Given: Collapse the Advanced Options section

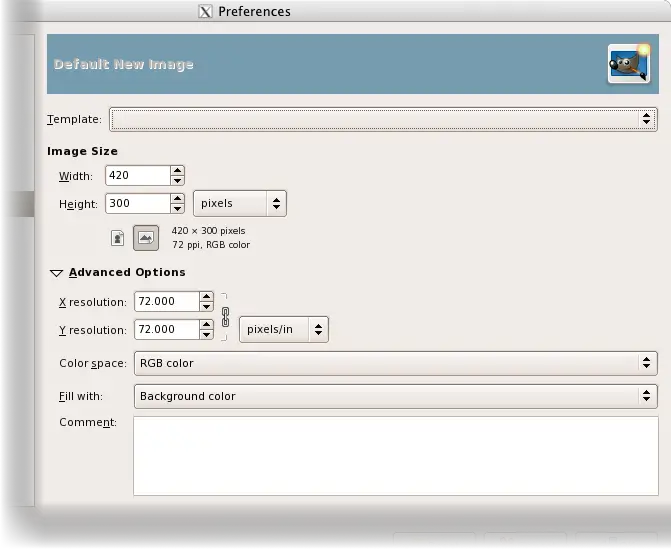Looking at the screenshot, I should pos(57,272).
